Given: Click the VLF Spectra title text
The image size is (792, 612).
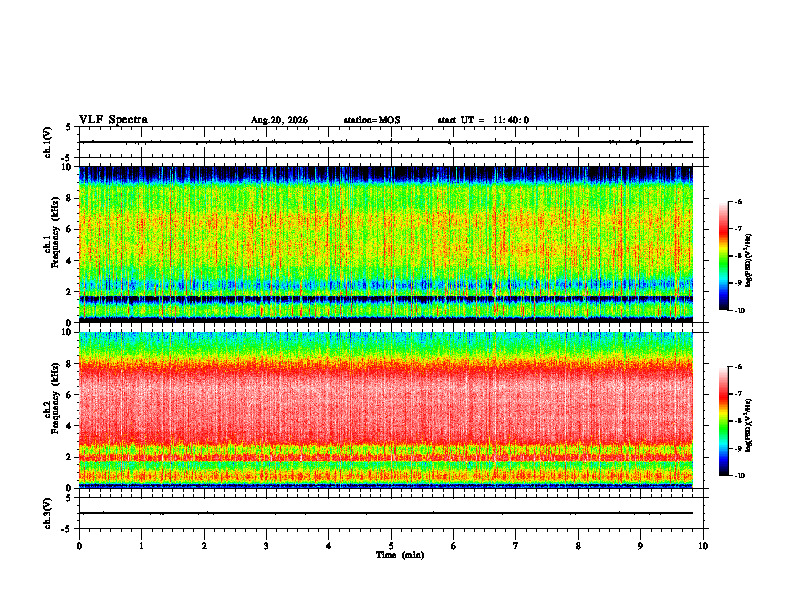Looking at the screenshot, I should coord(113,120).
